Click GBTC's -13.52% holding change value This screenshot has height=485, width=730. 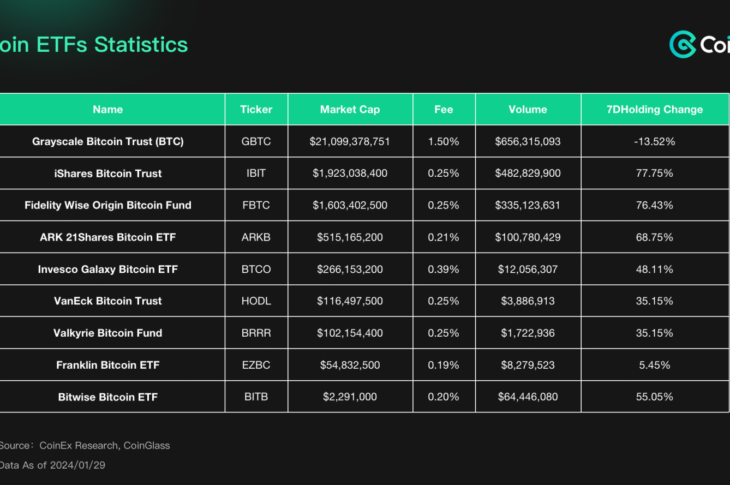[x=654, y=141]
